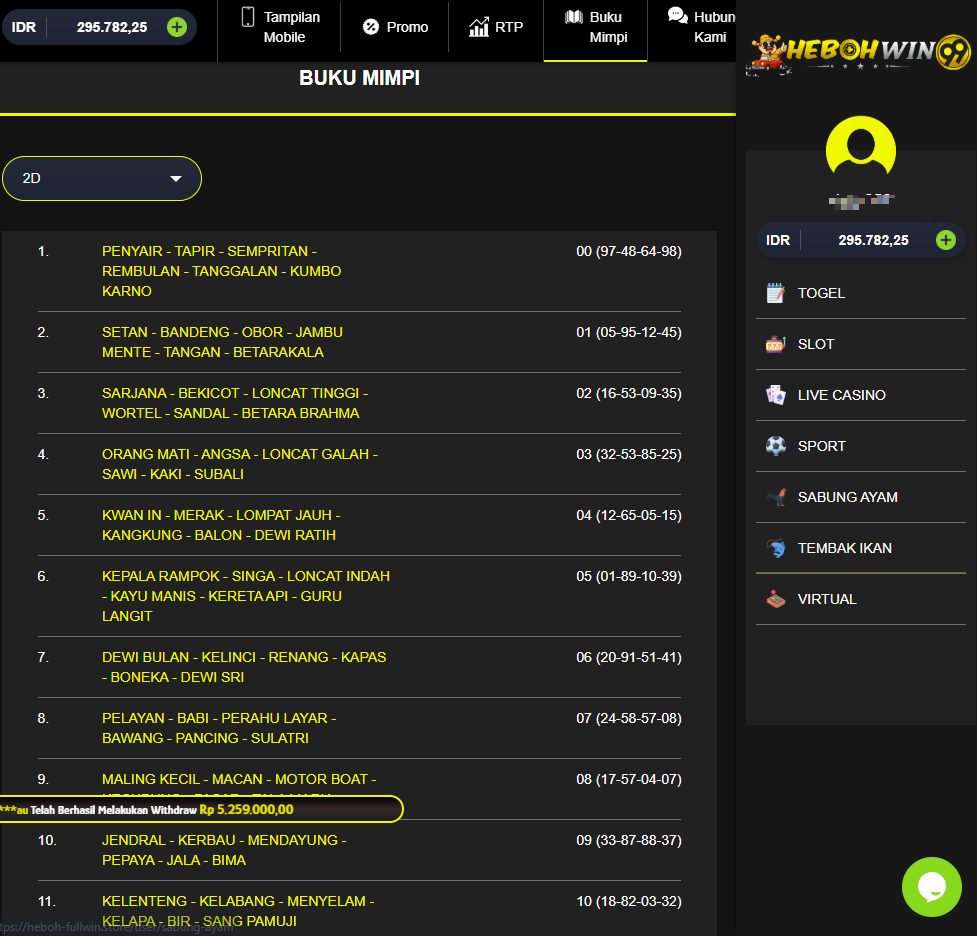Click number 02 (16-53-09-35)
This screenshot has height=936, width=977.
[x=629, y=393]
